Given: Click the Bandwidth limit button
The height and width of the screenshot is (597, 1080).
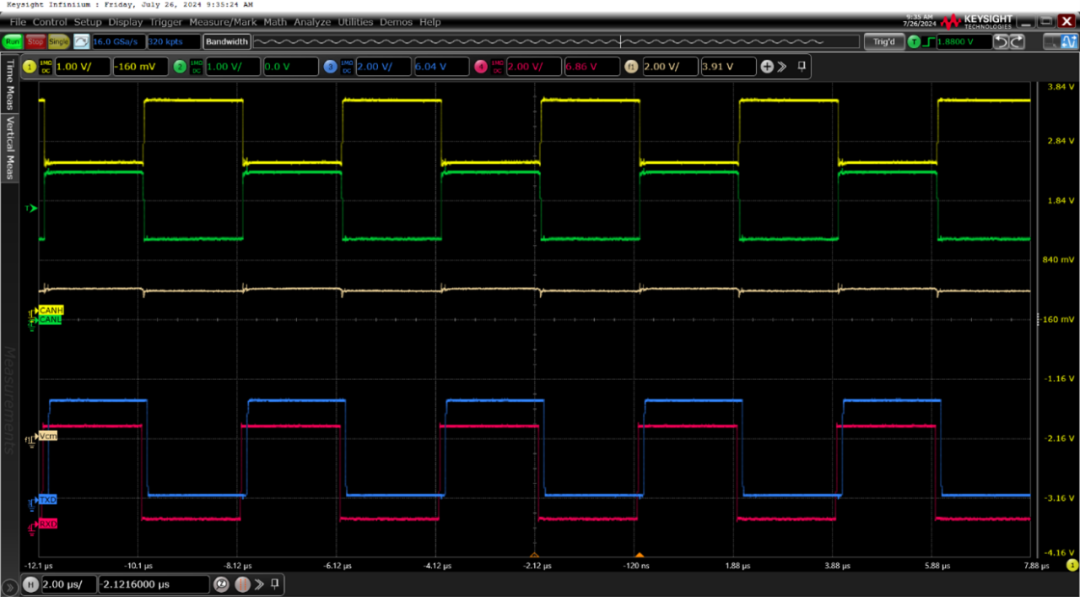Looking at the screenshot, I should 227,42.
